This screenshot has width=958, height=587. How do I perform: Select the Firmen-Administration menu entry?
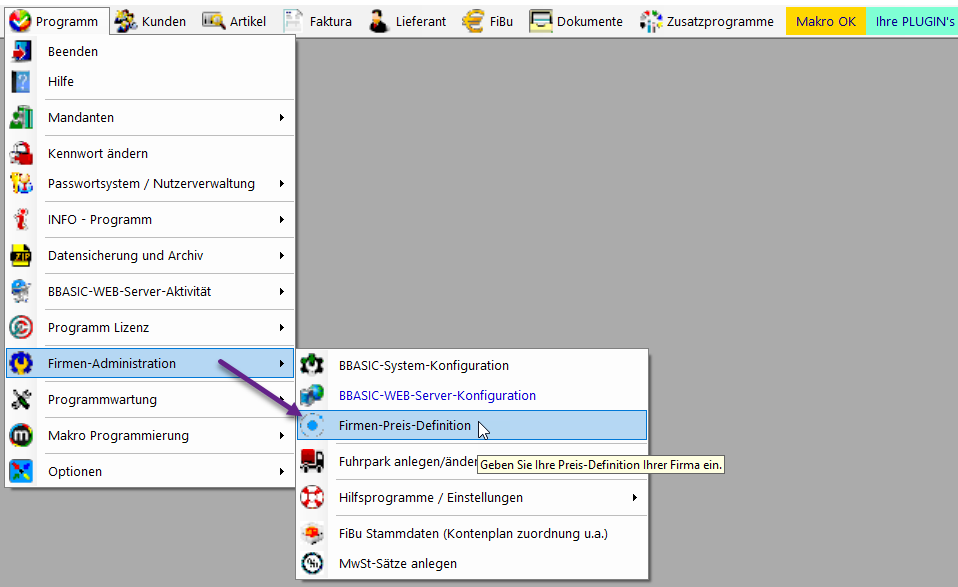tap(150, 363)
